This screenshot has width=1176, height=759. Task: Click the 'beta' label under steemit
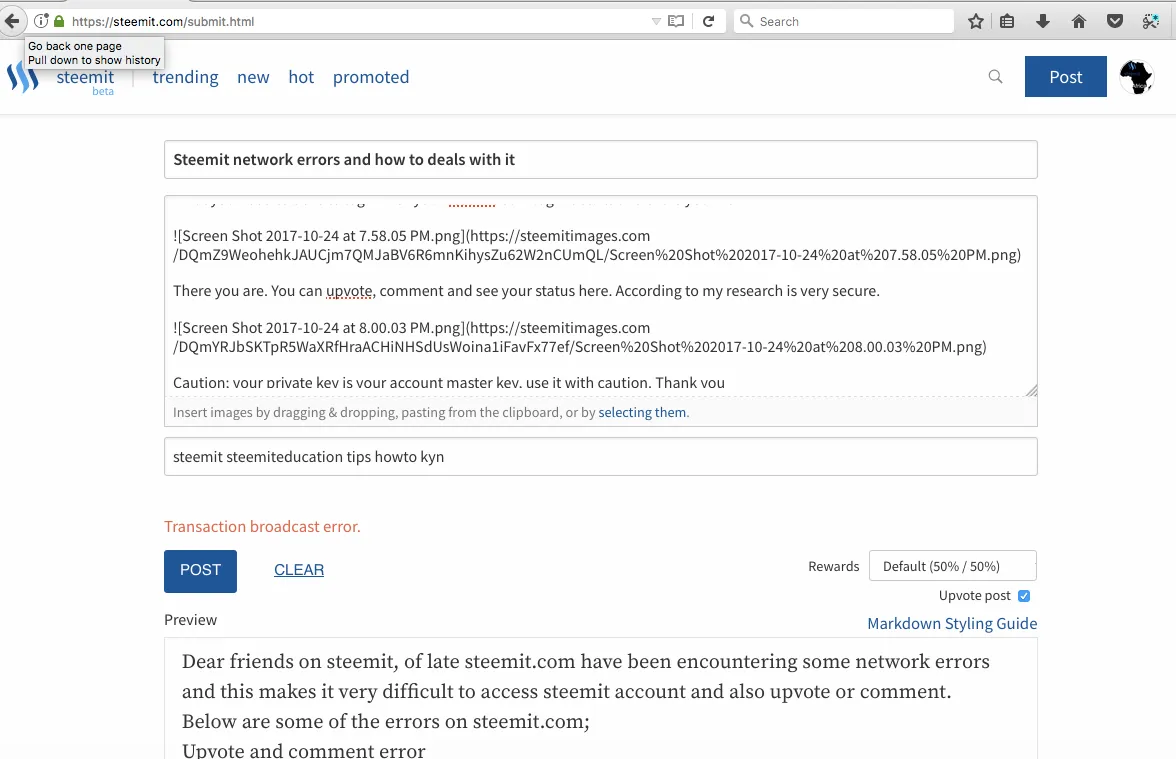[103, 92]
